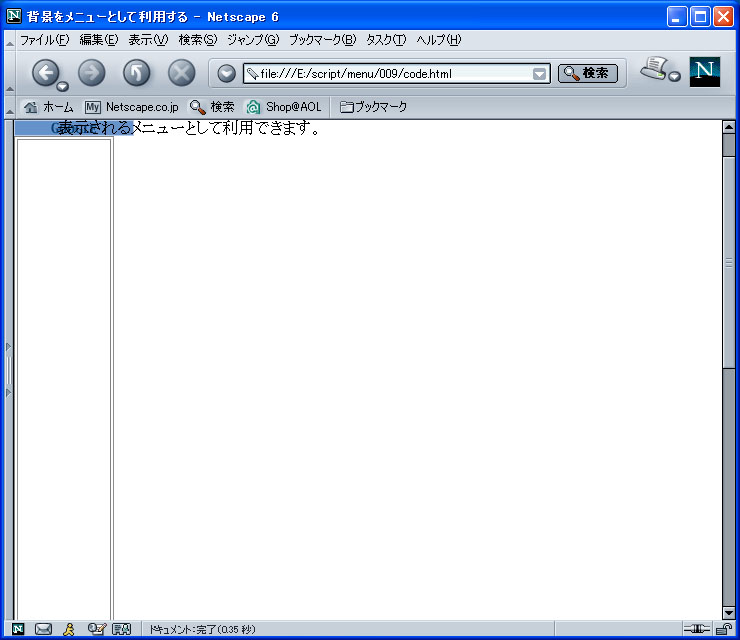740x640 pixels.
Task: Open the ジャンプ(G) menu
Action: [253, 40]
